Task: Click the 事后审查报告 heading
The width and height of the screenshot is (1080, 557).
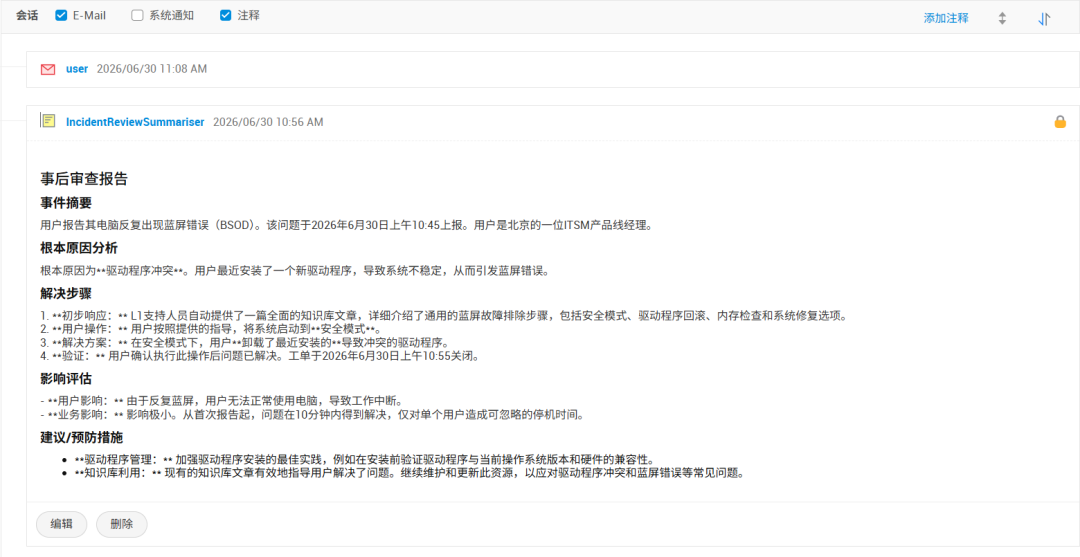Action: click(84, 179)
